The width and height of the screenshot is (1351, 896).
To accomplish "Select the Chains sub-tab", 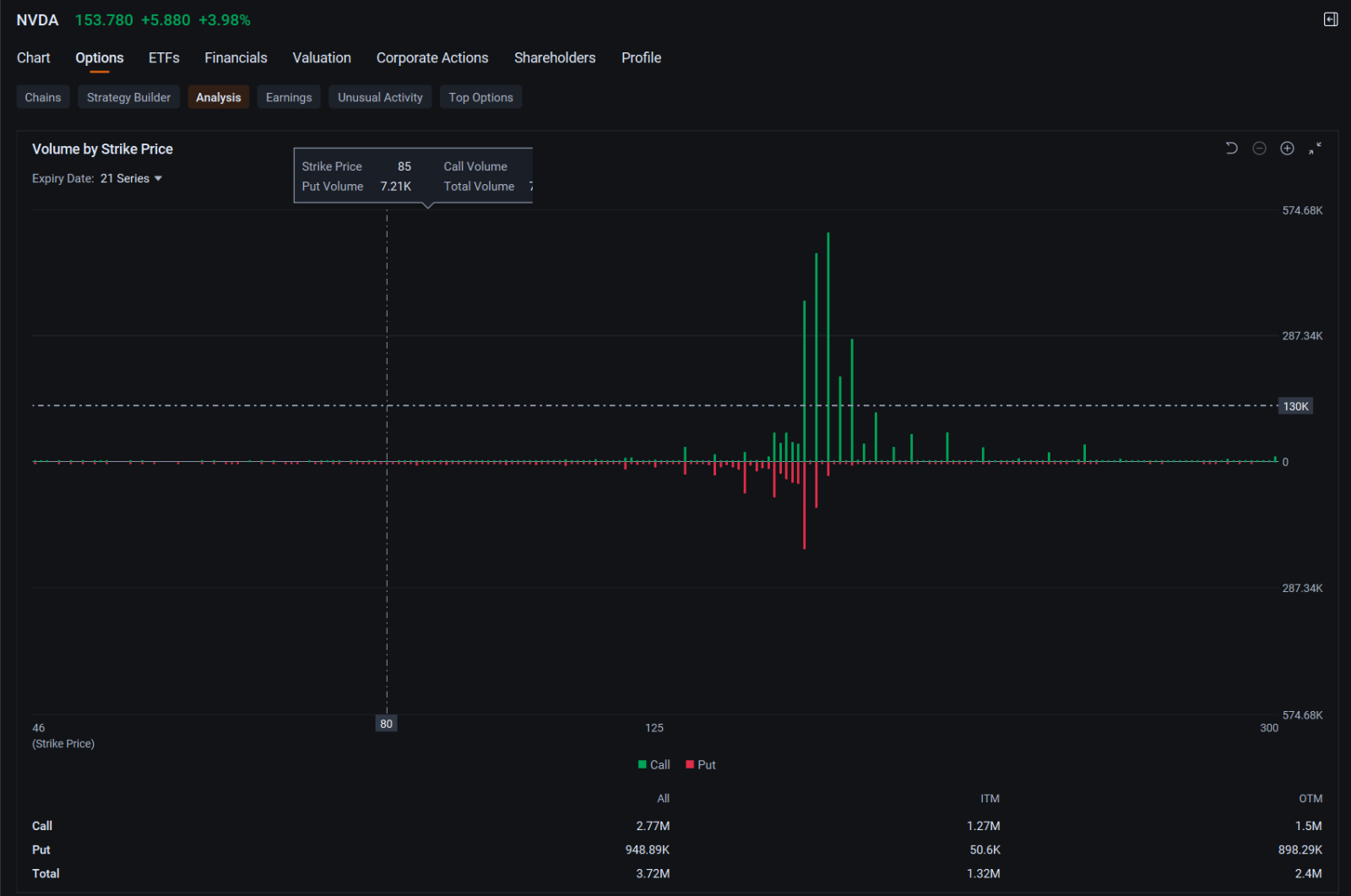I will 43,97.
